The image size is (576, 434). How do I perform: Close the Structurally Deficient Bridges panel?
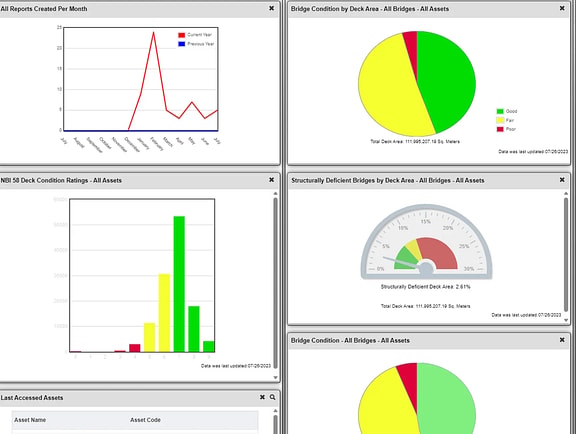[562, 180]
